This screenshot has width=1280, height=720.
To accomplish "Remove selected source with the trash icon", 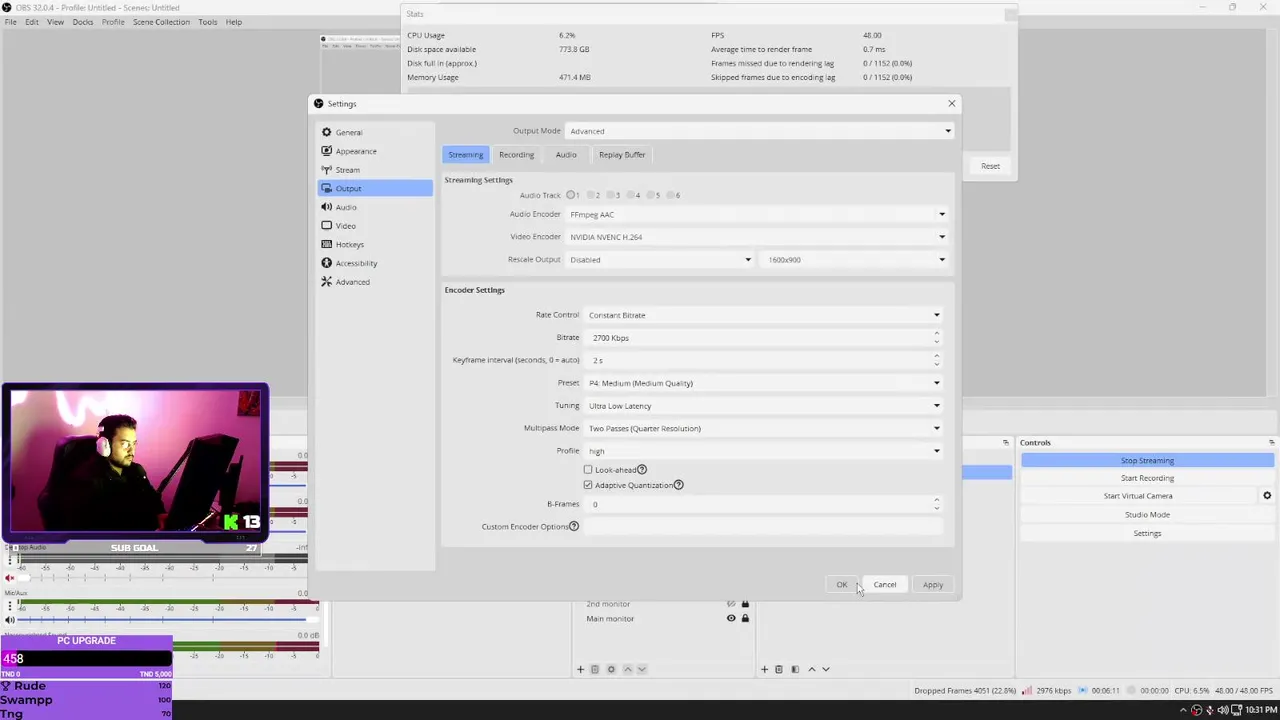I will click(x=594, y=669).
